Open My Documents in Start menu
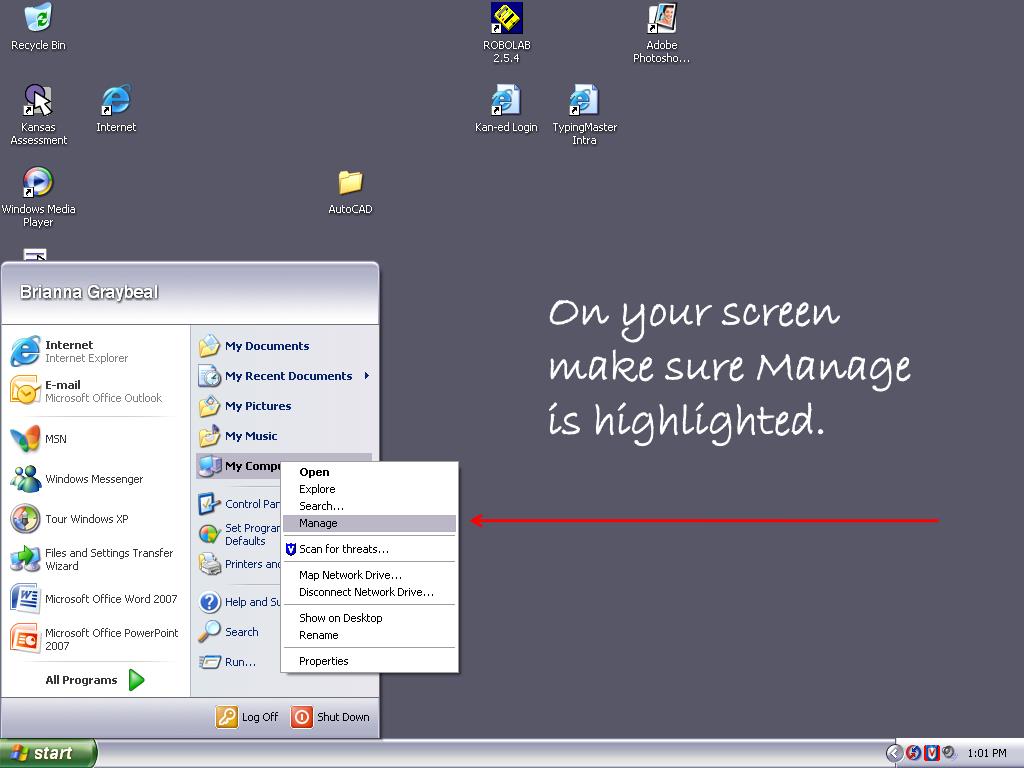This screenshot has width=1024, height=768. [283, 346]
